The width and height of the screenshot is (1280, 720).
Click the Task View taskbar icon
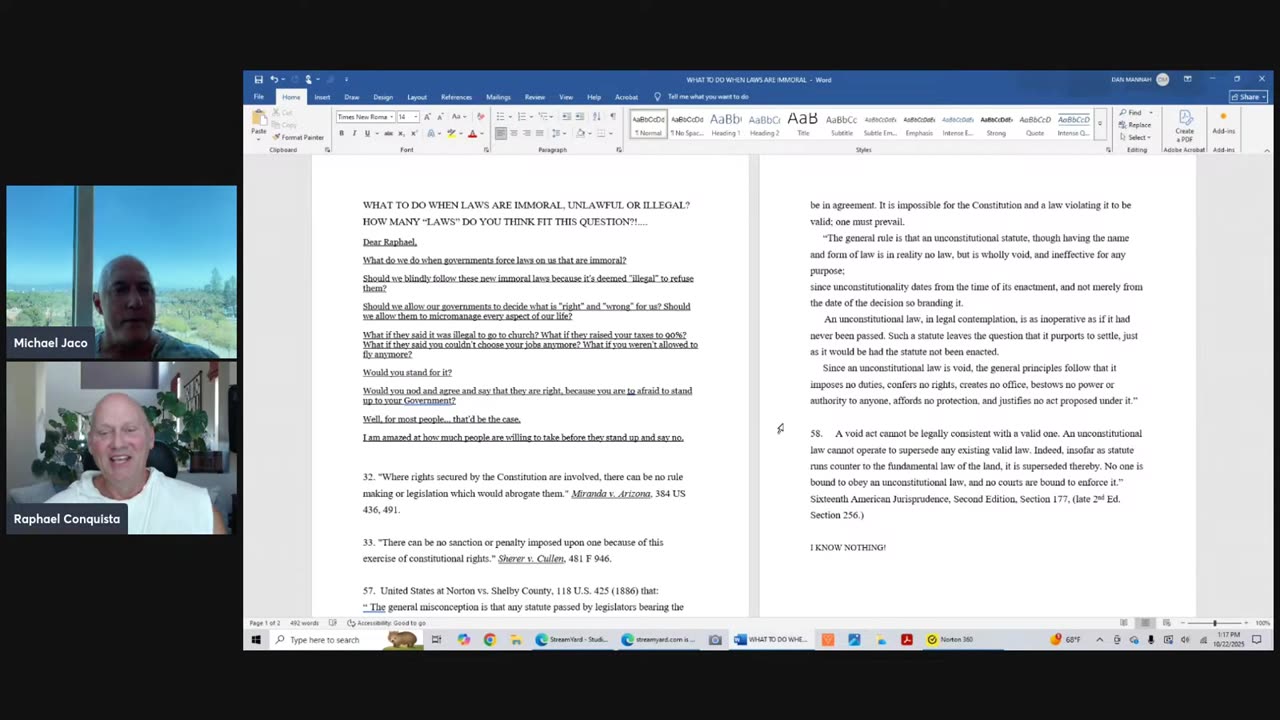tap(436, 640)
